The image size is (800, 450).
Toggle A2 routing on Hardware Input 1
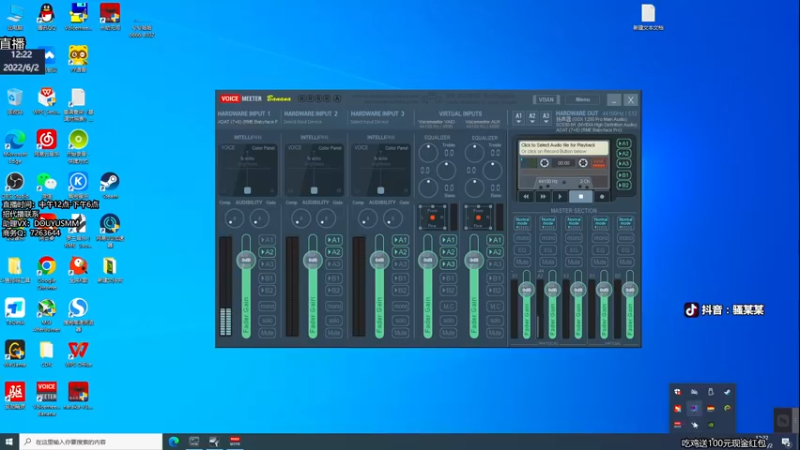click(x=267, y=252)
